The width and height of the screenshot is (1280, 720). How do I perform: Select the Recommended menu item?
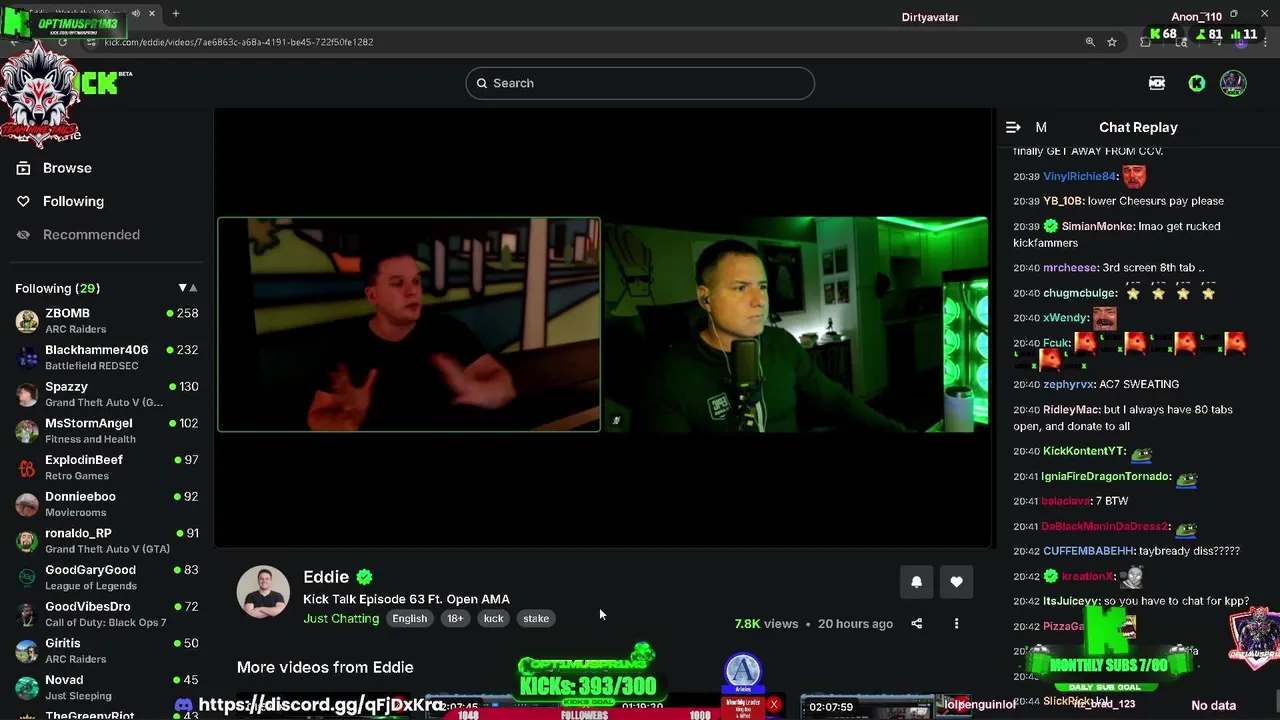click(x=91, y=234)
